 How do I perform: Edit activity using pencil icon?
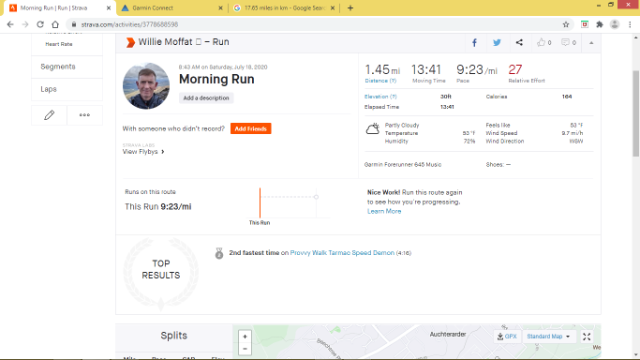coord(49,115)
